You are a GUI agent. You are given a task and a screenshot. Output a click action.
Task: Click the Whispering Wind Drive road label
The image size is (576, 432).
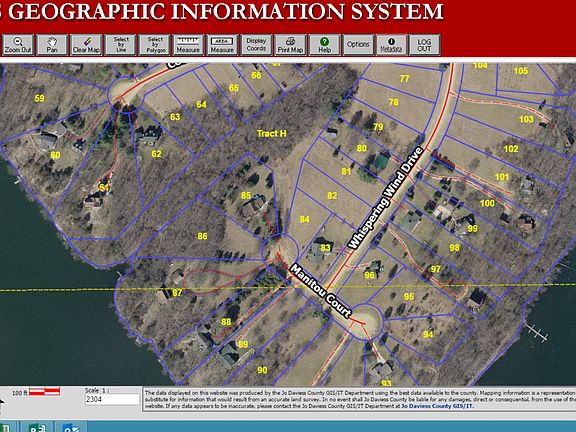point(386,198)
